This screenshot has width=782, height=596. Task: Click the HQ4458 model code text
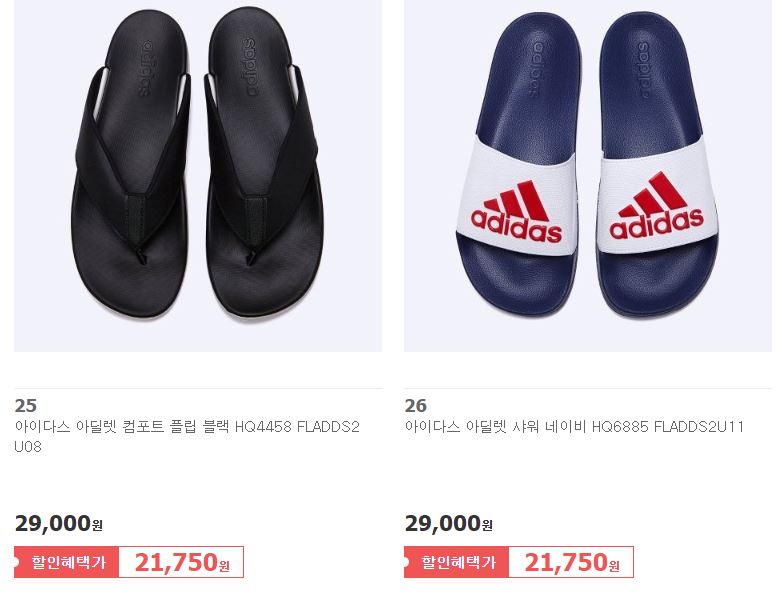coord(263,427)
